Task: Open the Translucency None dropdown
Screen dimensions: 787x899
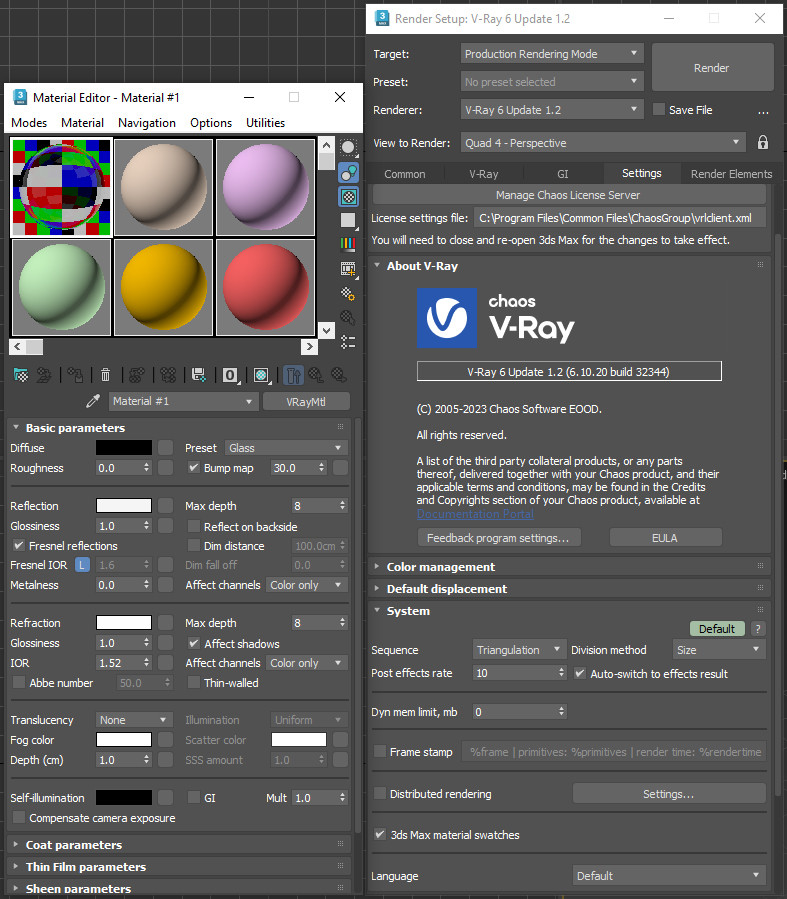Action: coord(133,720)
